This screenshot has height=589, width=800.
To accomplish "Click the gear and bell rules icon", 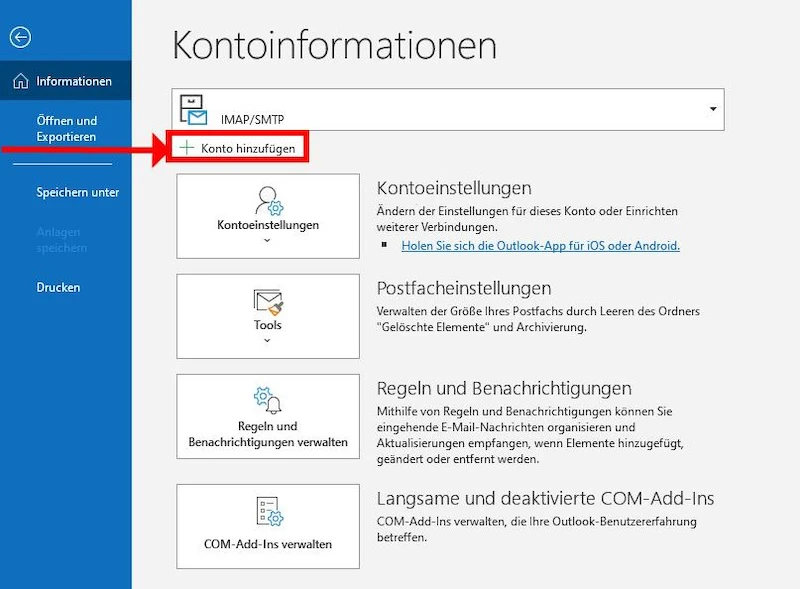I will click(268, 400).
